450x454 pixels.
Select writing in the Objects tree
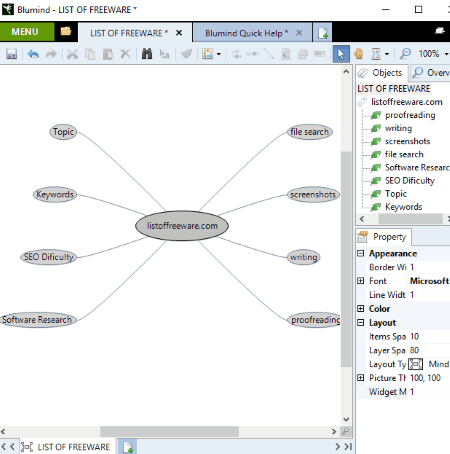pos(398,128)
